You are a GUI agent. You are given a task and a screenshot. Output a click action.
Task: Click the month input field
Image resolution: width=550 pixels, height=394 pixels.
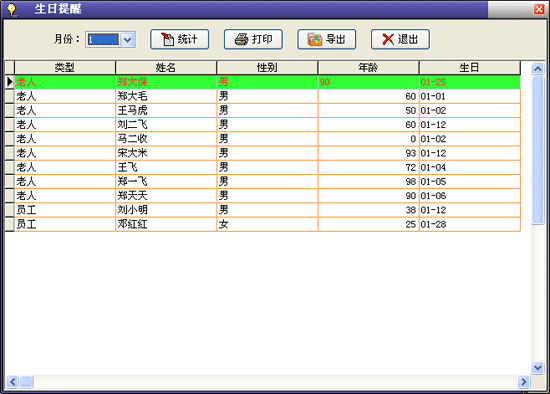(x=103, y=40)
